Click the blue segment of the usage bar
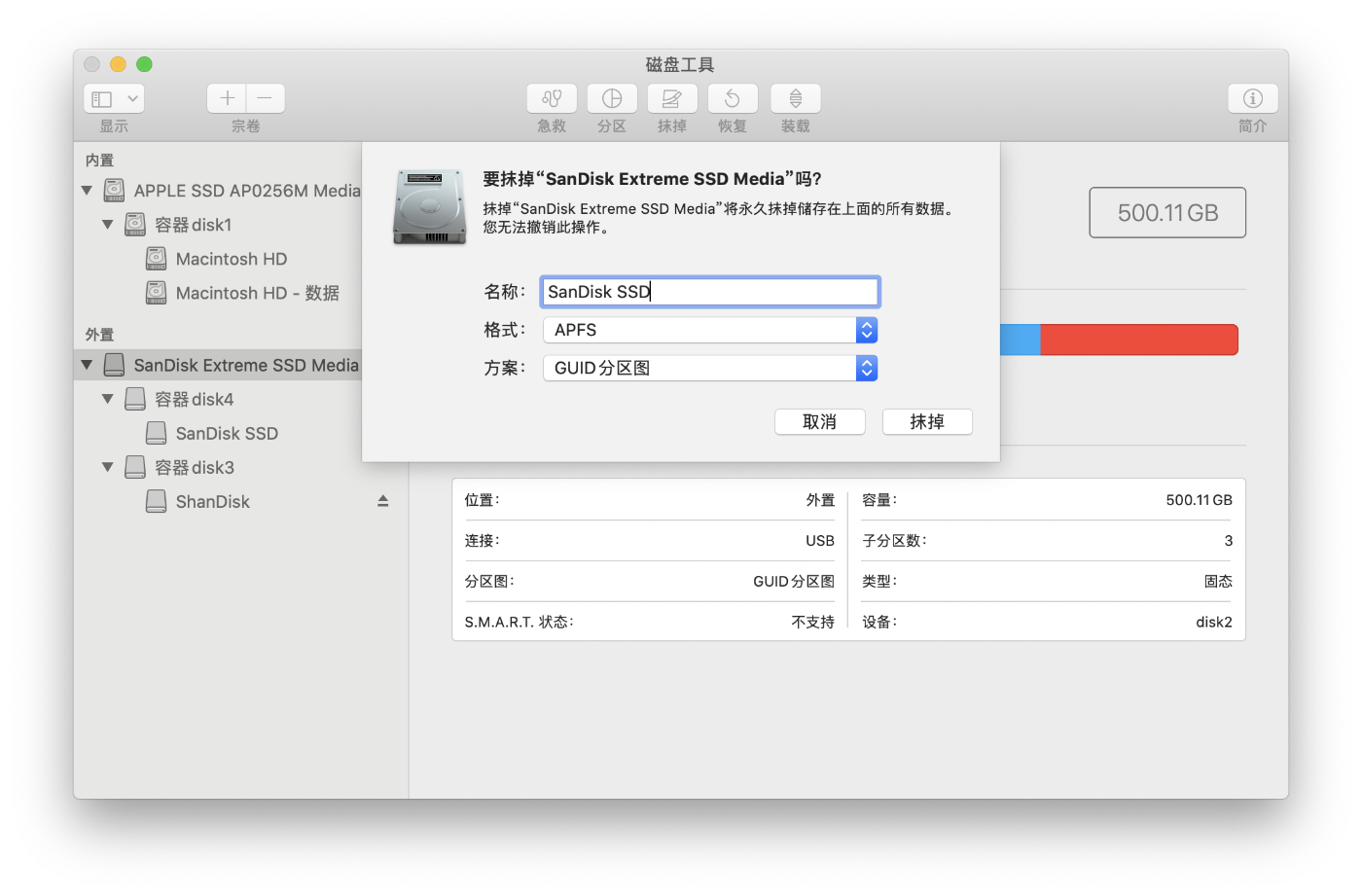 click(1021, 340)
